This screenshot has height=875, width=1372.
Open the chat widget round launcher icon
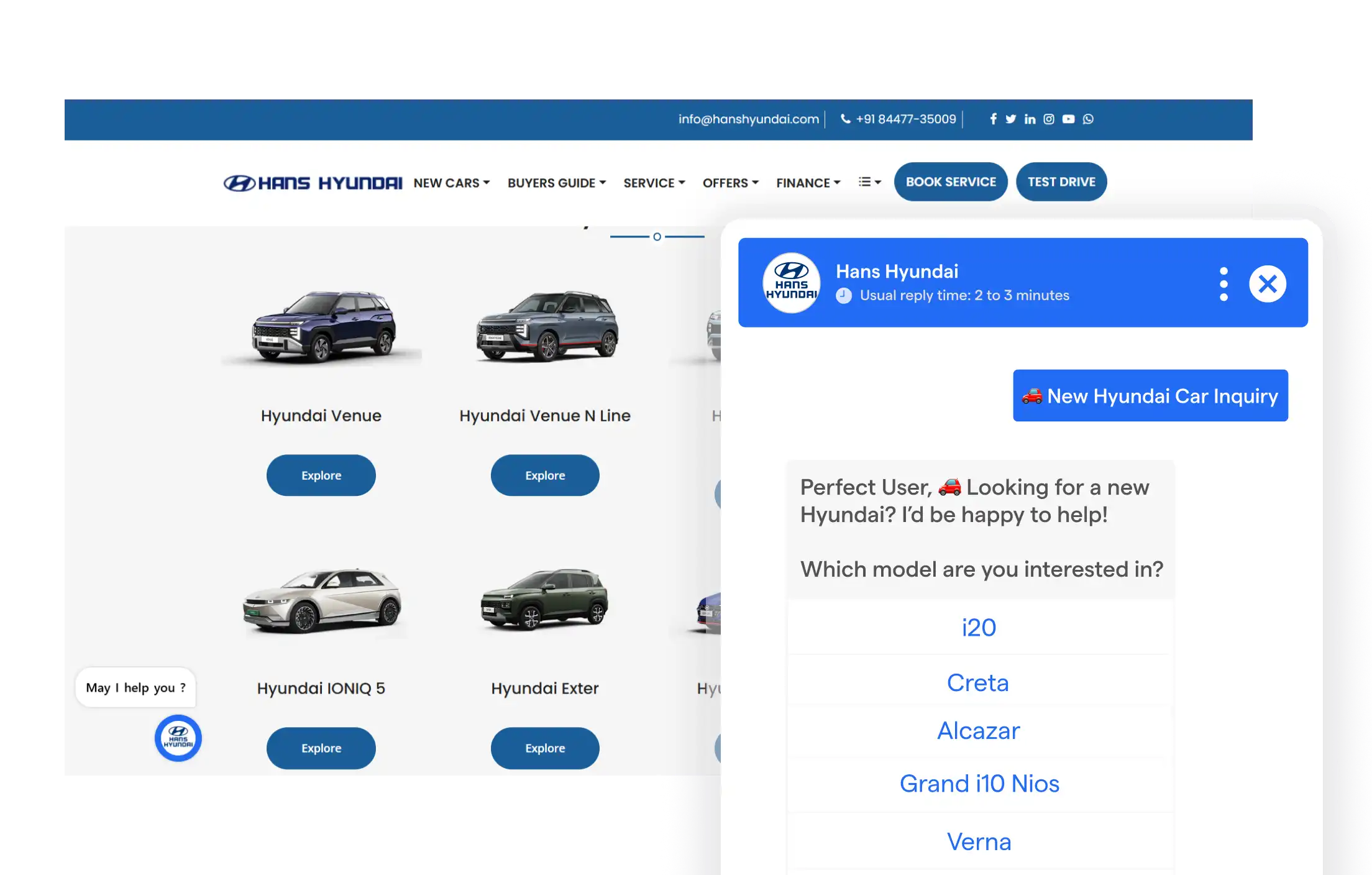click(x=178, y=738)
